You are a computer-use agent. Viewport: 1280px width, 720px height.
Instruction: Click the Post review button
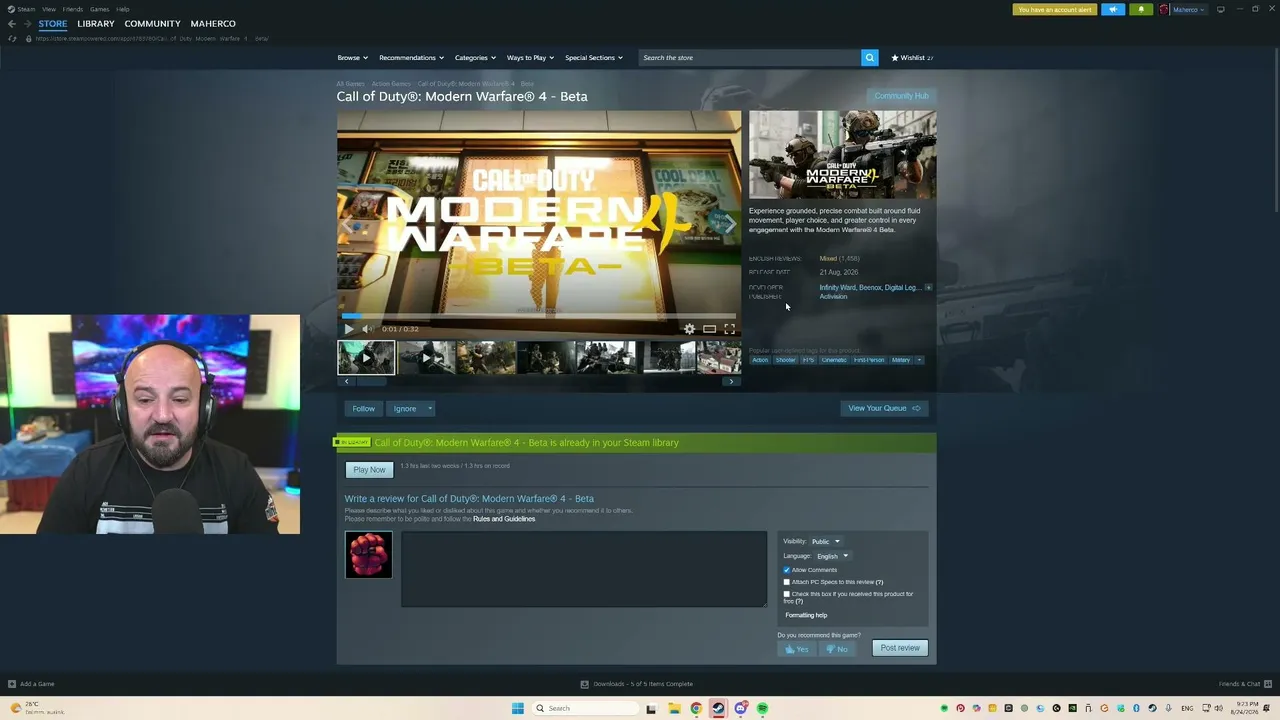tap(900, 648)
